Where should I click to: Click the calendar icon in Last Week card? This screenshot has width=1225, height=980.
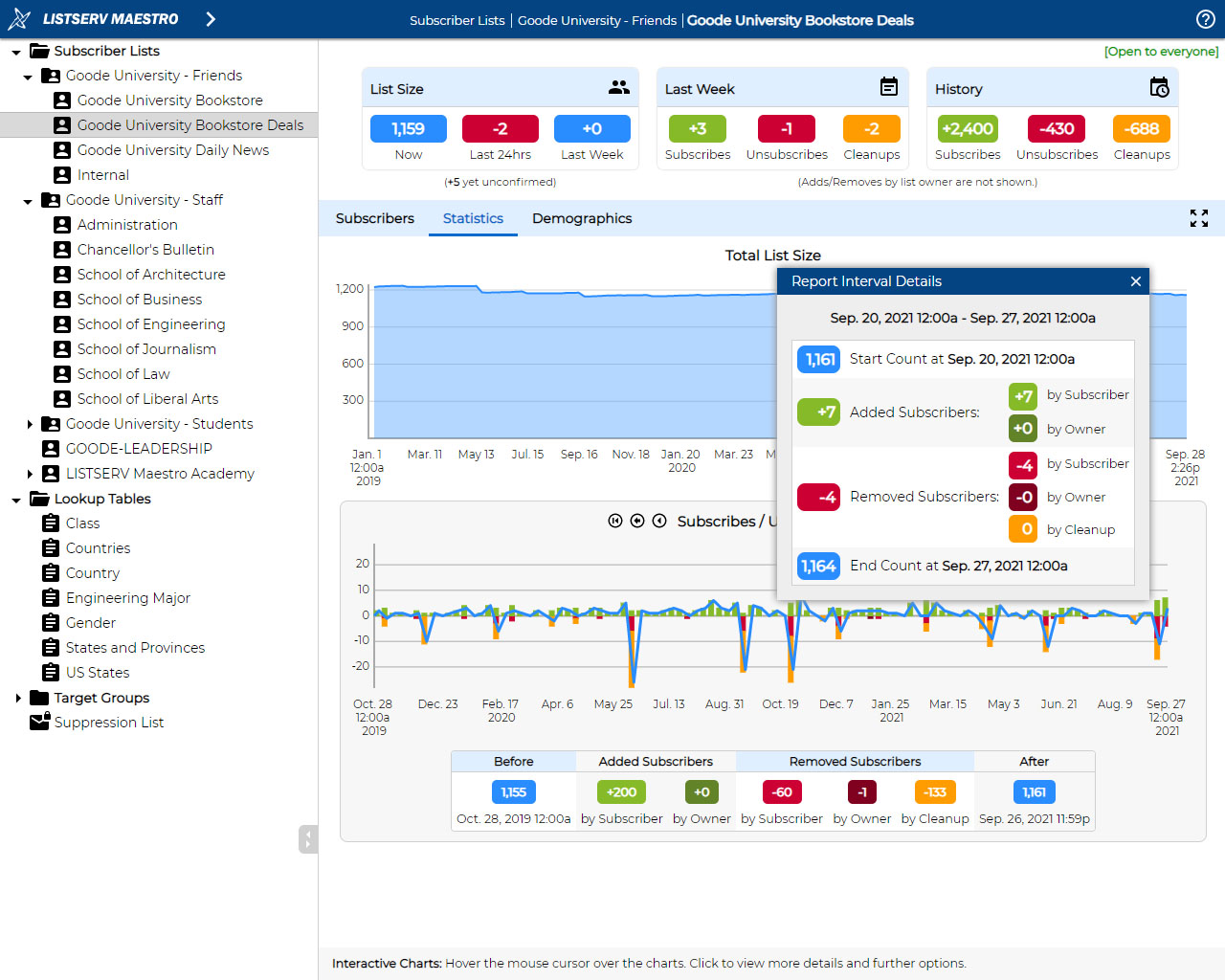(x=889, y=87)
